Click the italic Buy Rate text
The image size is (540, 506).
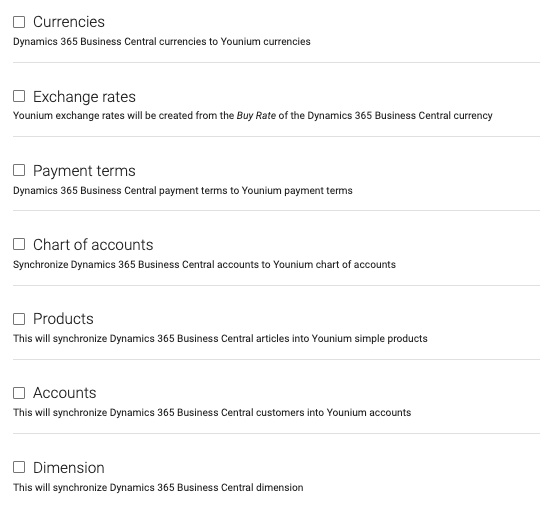[256, 116]
